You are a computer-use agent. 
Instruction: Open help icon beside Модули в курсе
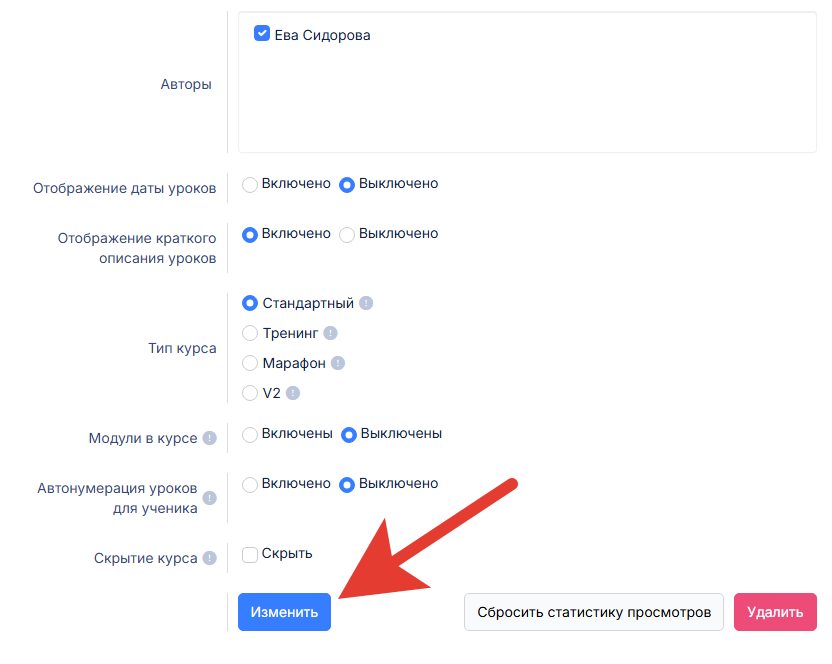210,438
